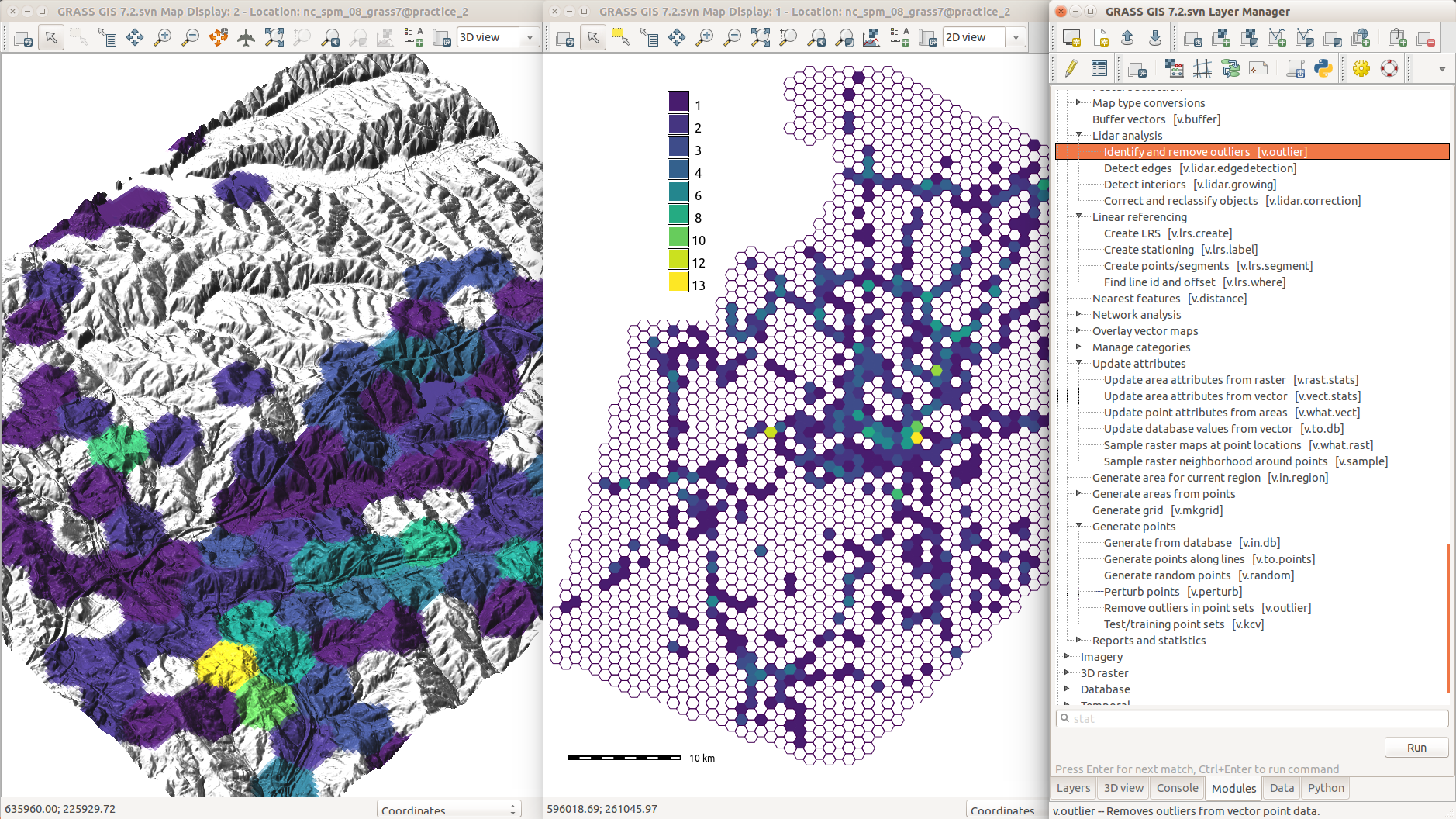The image size is (1456, 819).
Task: Launch the Python editor from the toolbar
Action: click(1323, 69)
